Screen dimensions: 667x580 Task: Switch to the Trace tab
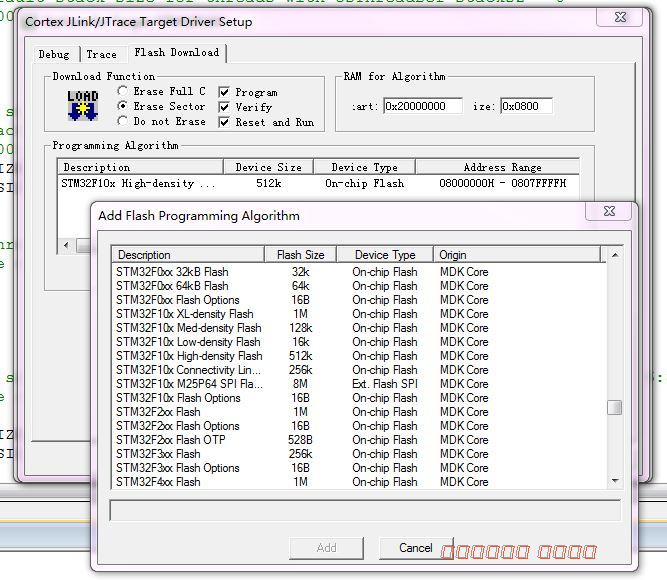(101, 54)
